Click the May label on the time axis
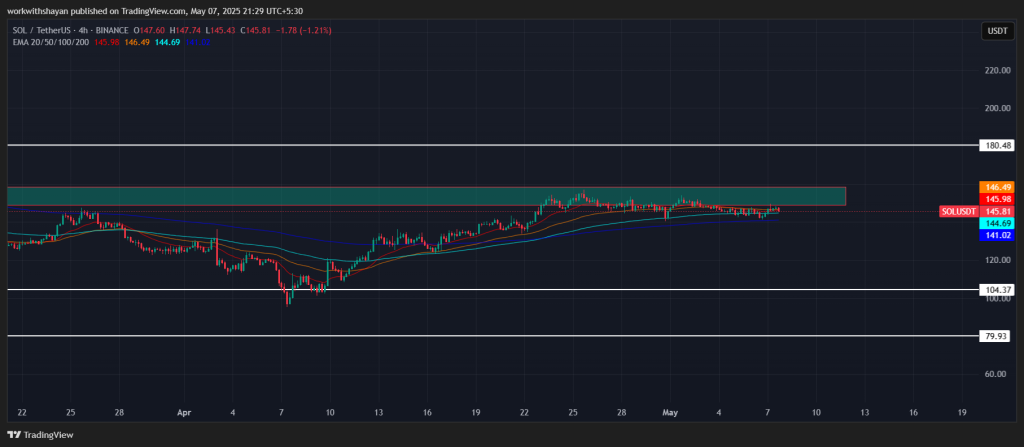 672,412
